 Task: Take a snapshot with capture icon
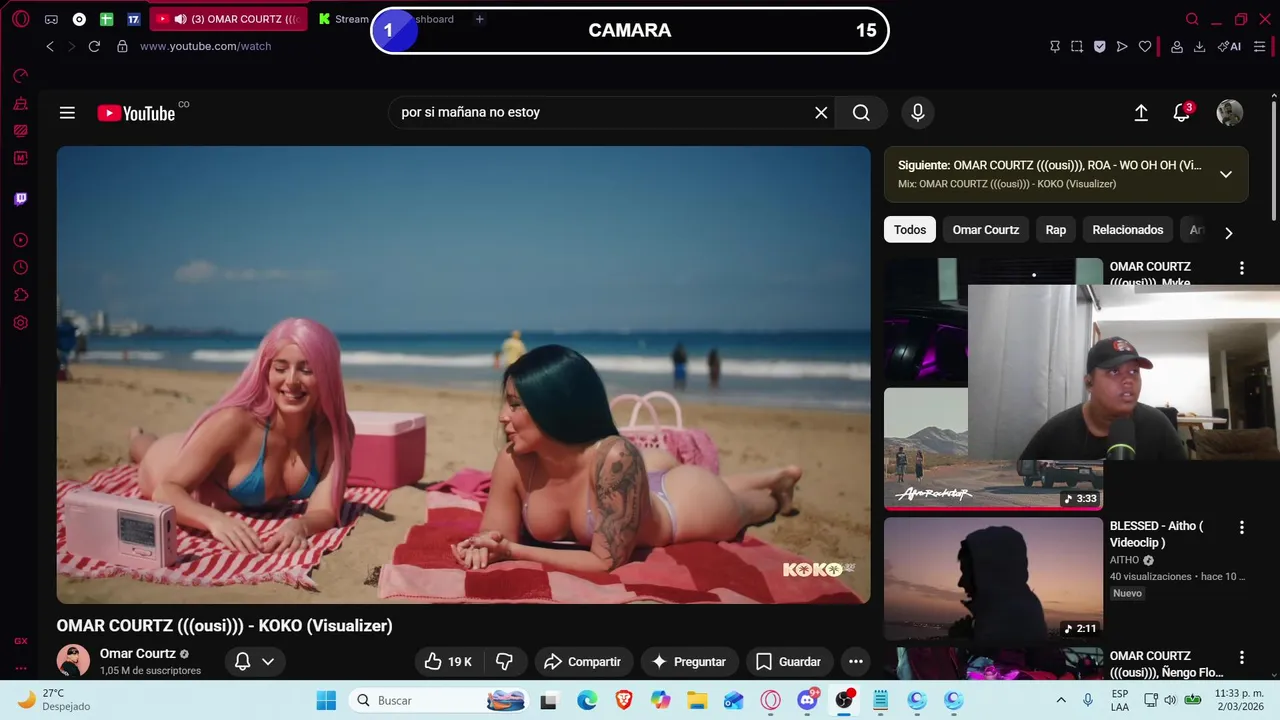[1076, 46]
